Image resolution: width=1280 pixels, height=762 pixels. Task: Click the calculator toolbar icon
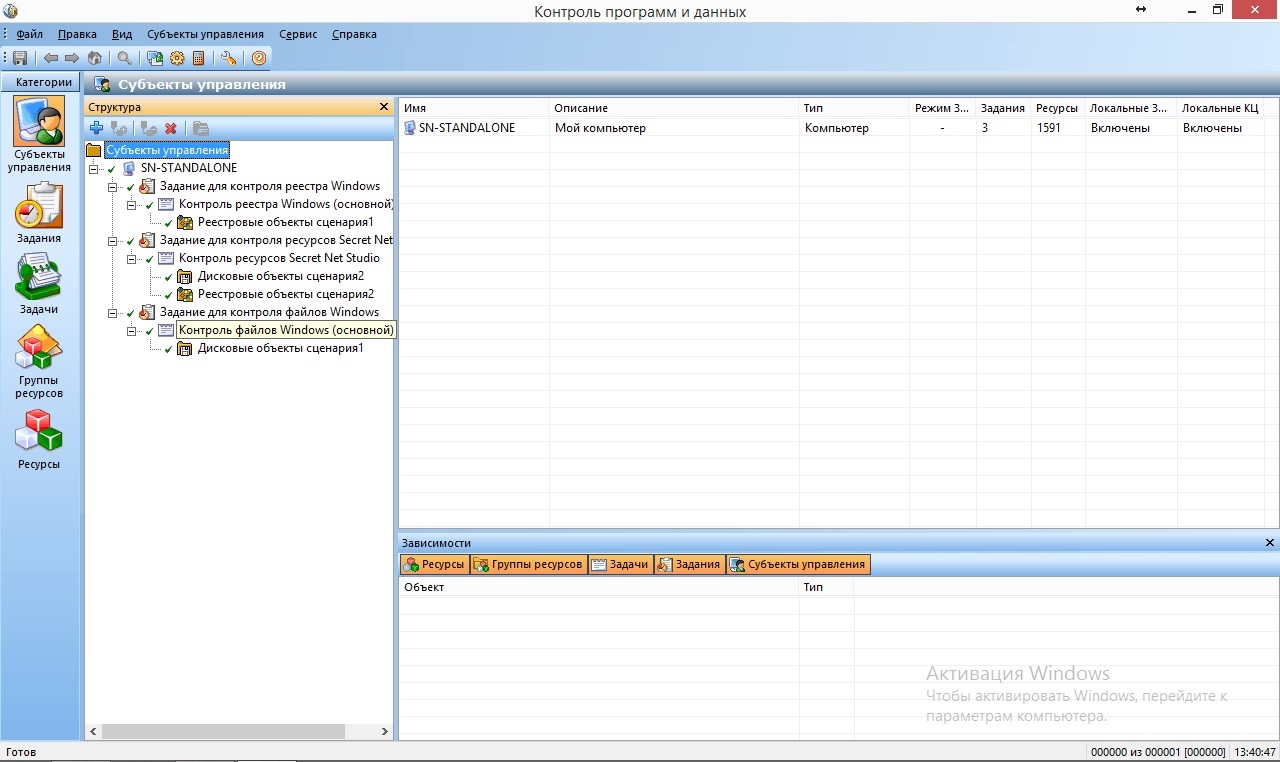pos(198,58)
